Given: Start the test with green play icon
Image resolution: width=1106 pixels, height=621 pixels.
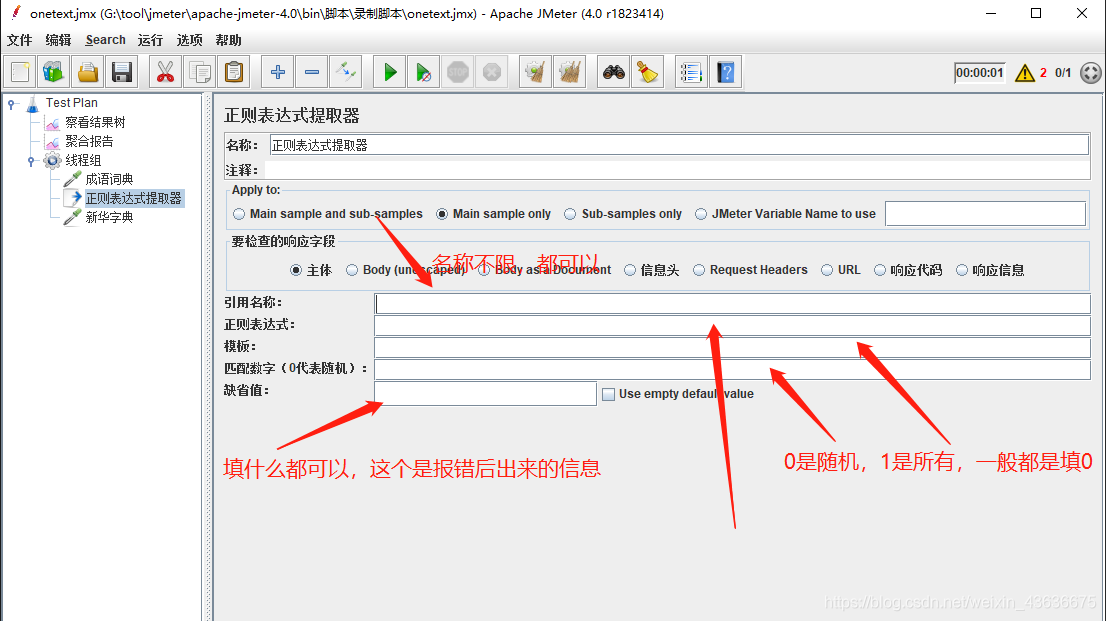Looking at the screenshot, I should [390, 72].
